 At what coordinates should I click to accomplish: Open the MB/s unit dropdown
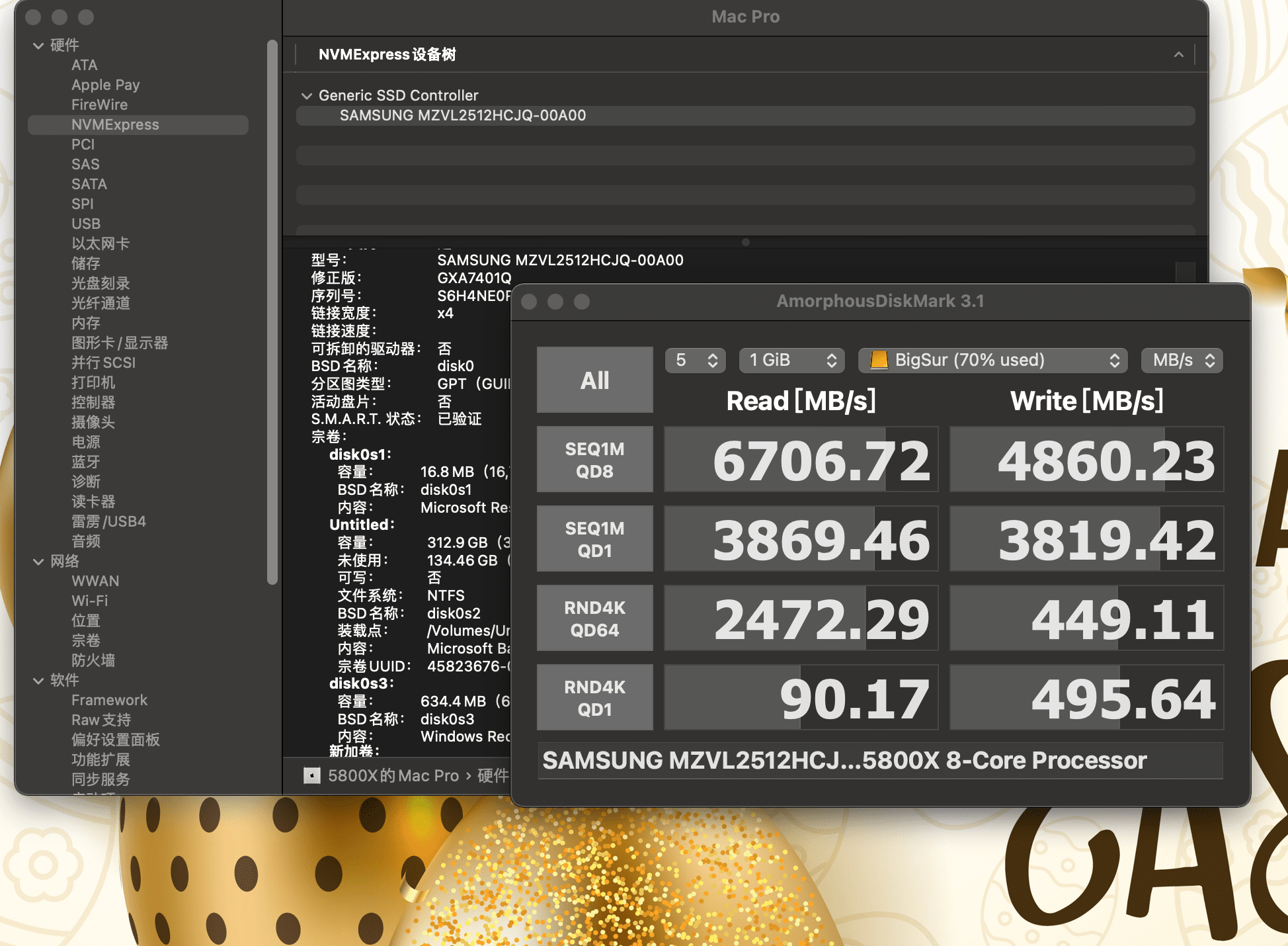coord(1182,361)
